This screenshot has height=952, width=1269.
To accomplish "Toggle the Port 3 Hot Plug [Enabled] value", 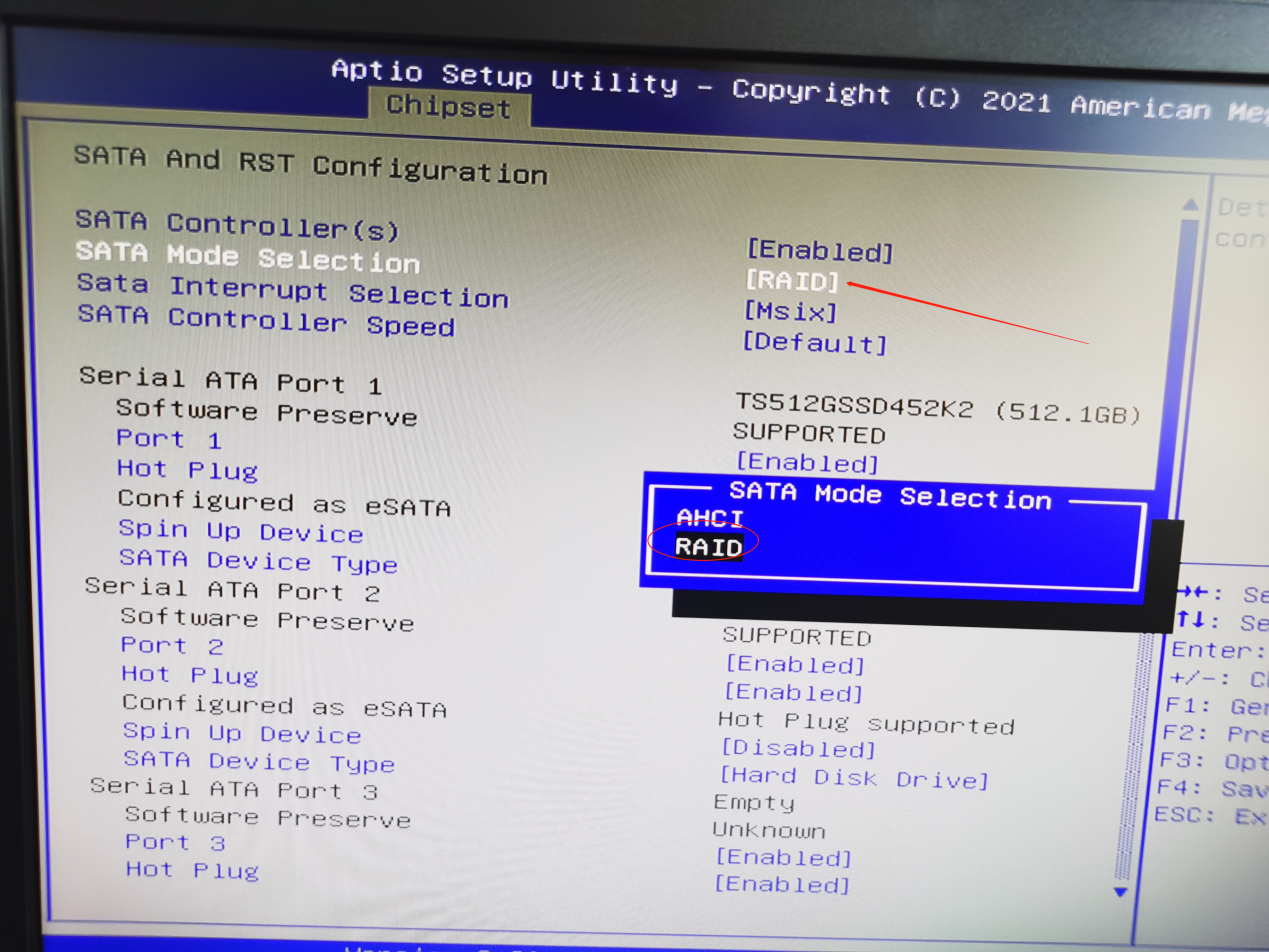I will click(x=783, y=884).
